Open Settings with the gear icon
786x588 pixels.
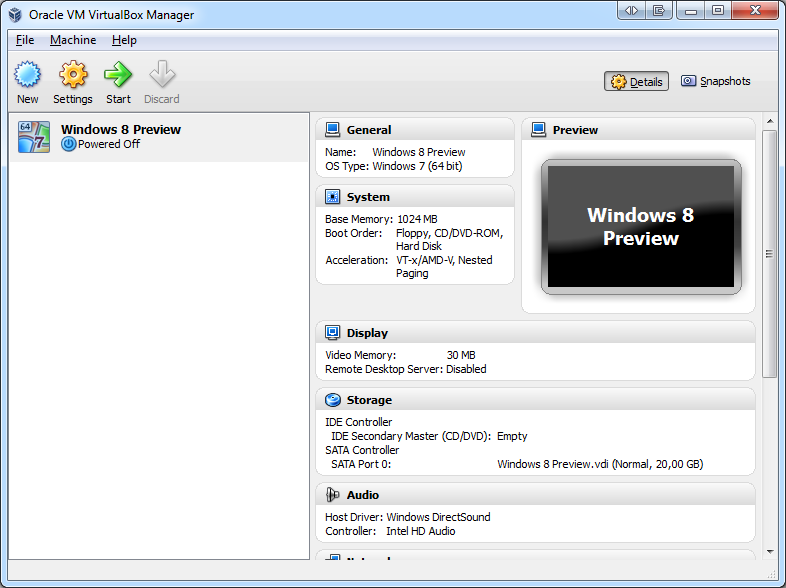(73, 76)
